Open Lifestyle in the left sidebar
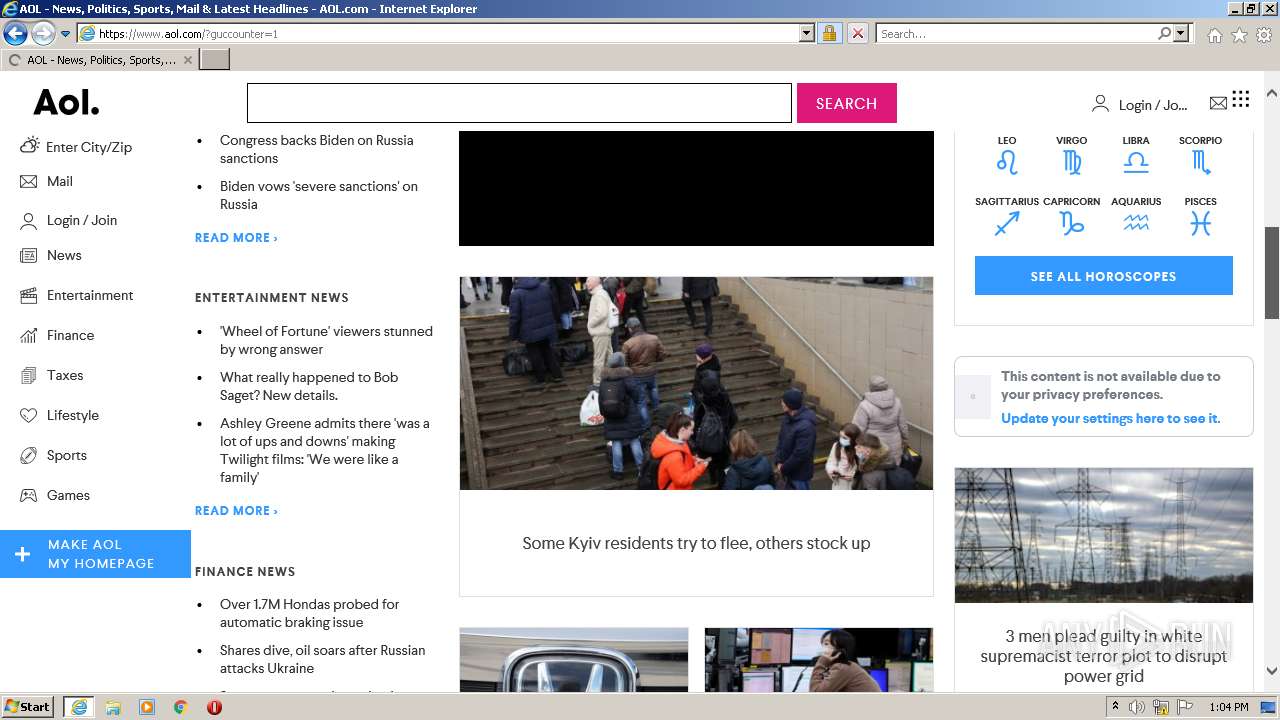The width and height of the screenshot is (1280, 720). tap(60, 415)
